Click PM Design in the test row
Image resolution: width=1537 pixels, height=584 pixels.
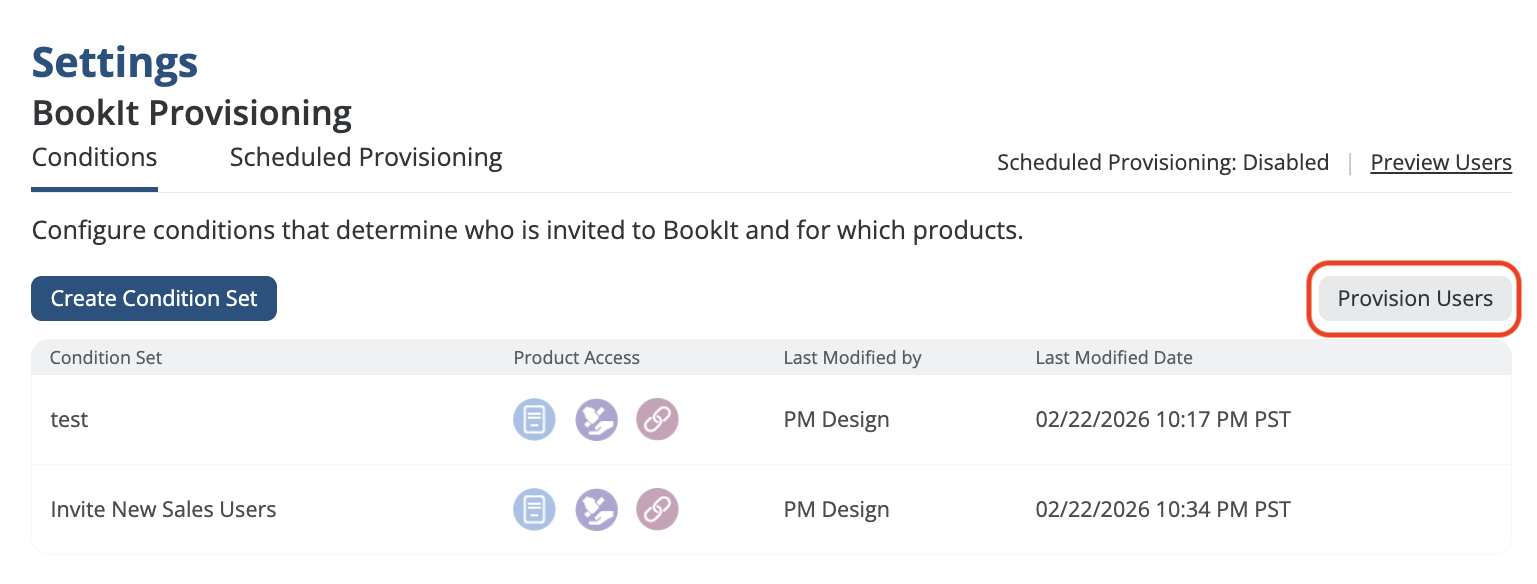coord(836,420)
